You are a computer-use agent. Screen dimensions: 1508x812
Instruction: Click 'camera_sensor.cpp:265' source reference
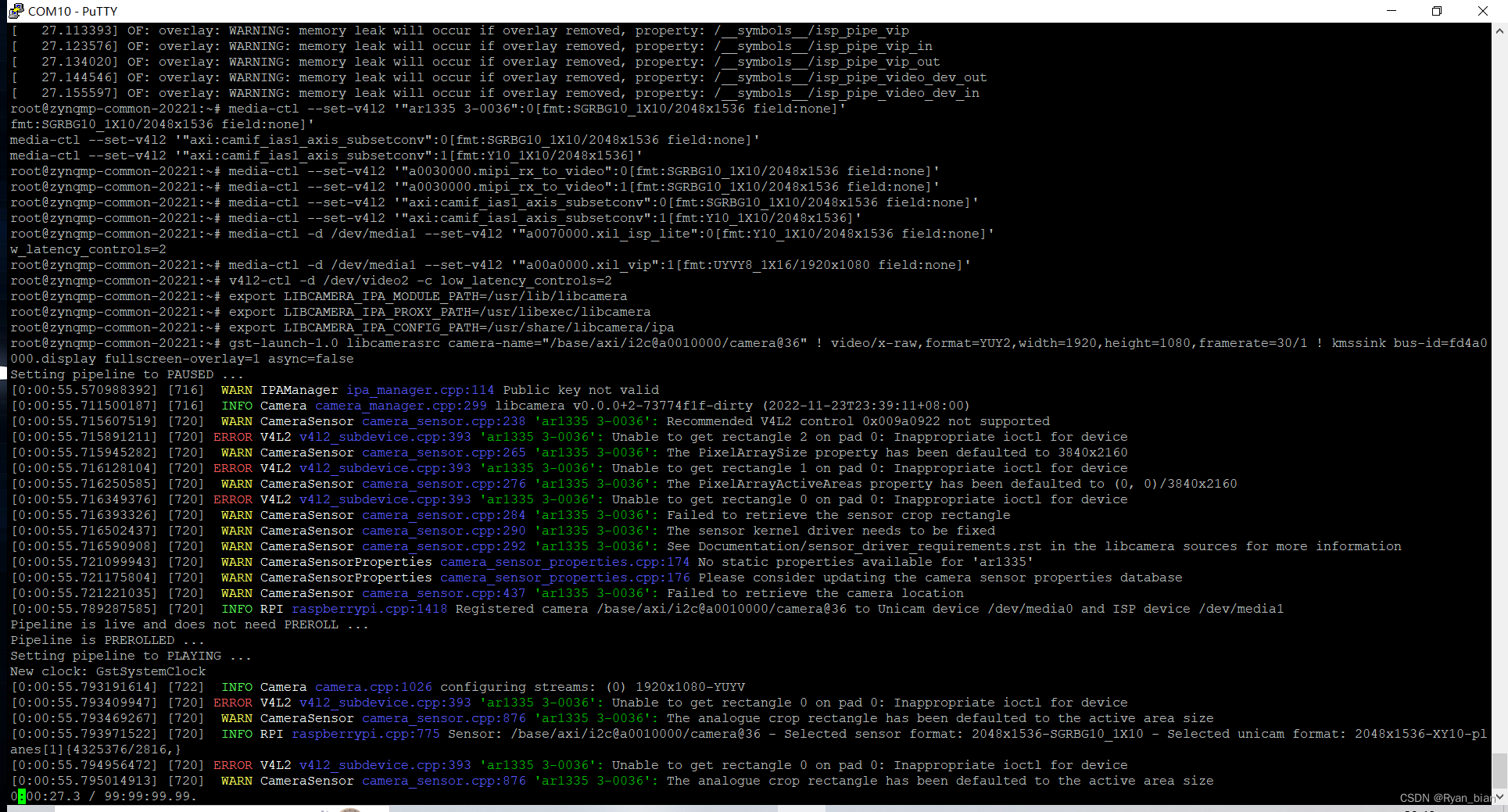(x=444, y=453)
